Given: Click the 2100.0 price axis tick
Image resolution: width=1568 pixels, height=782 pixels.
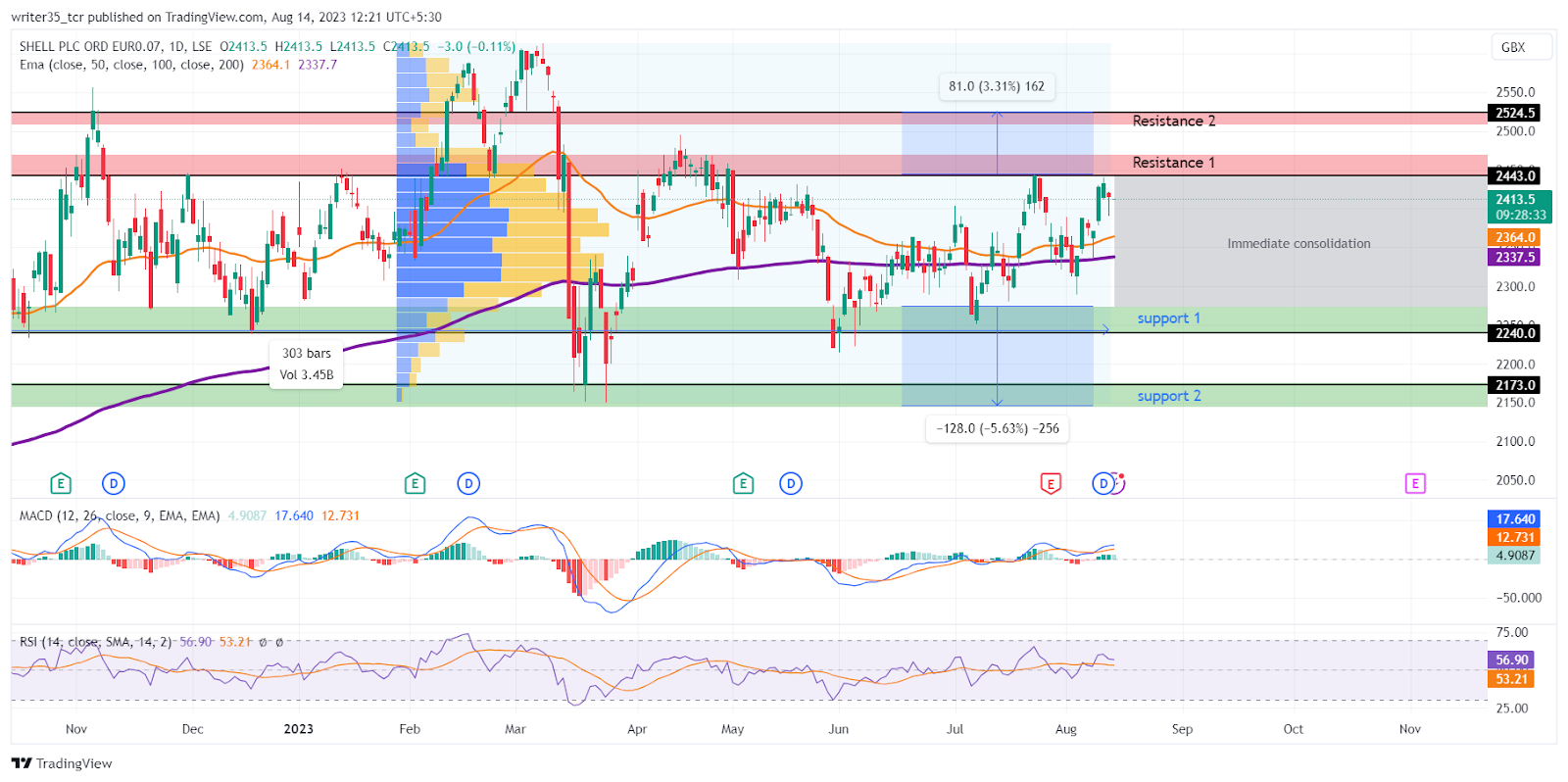Looking at the screenshot, I should click(1515, 442).
